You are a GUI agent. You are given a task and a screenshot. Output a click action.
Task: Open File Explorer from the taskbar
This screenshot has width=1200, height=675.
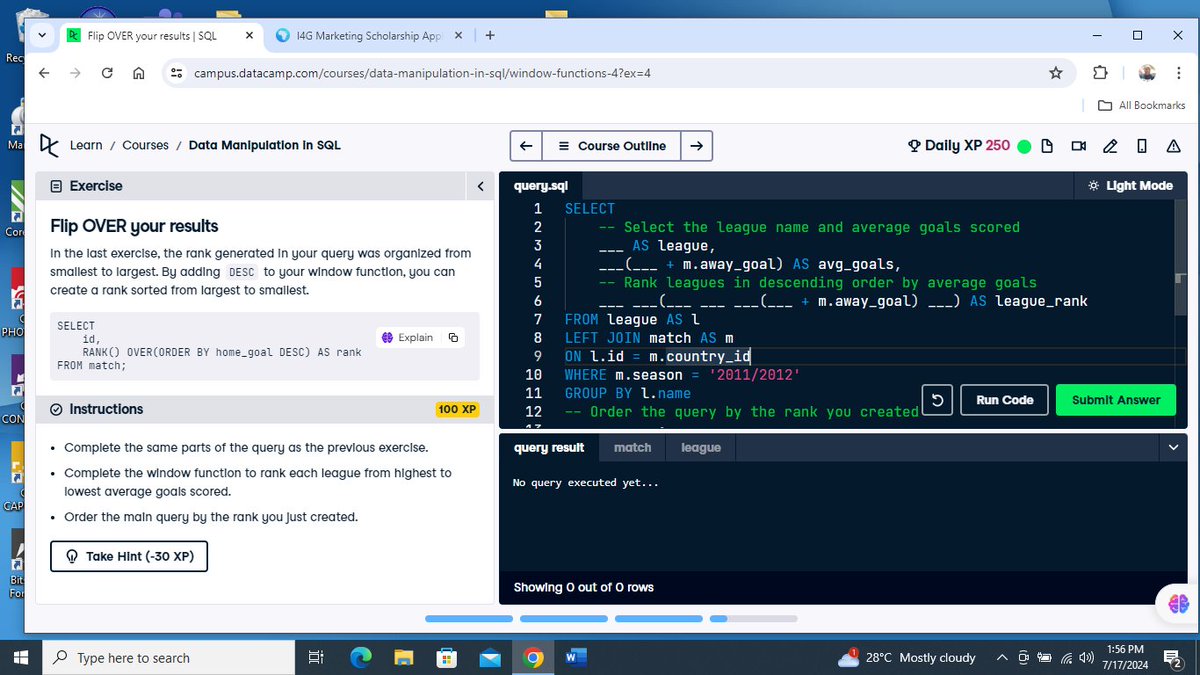tap(403, 657)
